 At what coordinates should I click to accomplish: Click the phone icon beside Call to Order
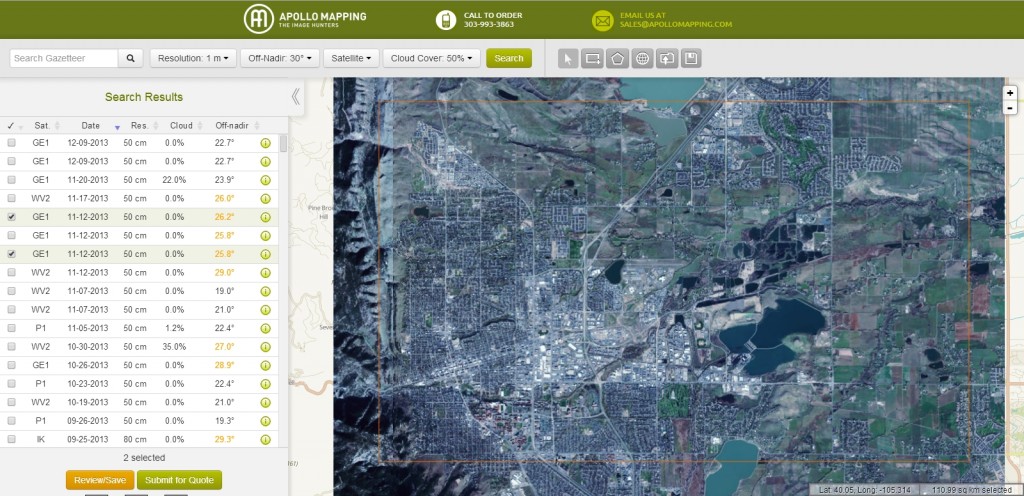click(446, 20)
